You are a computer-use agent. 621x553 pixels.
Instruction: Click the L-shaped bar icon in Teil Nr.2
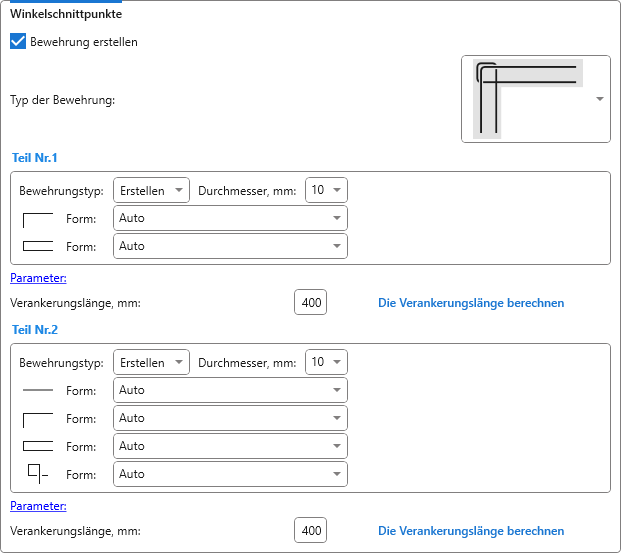click(37, 418)
